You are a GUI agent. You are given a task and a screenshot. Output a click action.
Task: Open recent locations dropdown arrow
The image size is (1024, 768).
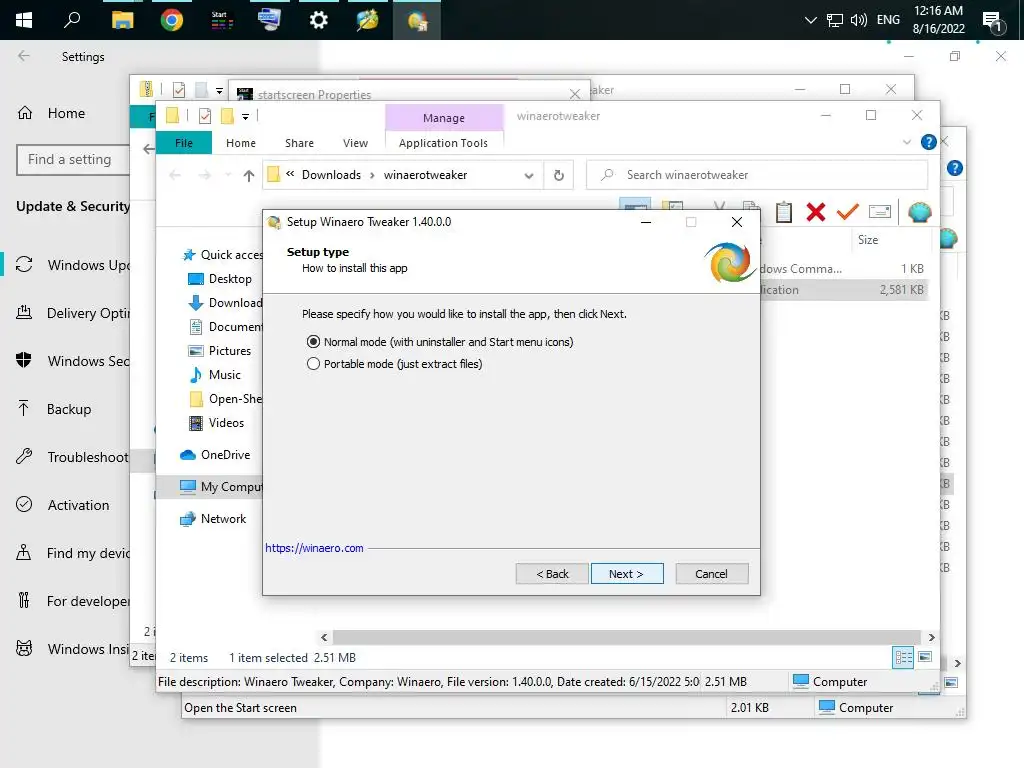point(227,175)
